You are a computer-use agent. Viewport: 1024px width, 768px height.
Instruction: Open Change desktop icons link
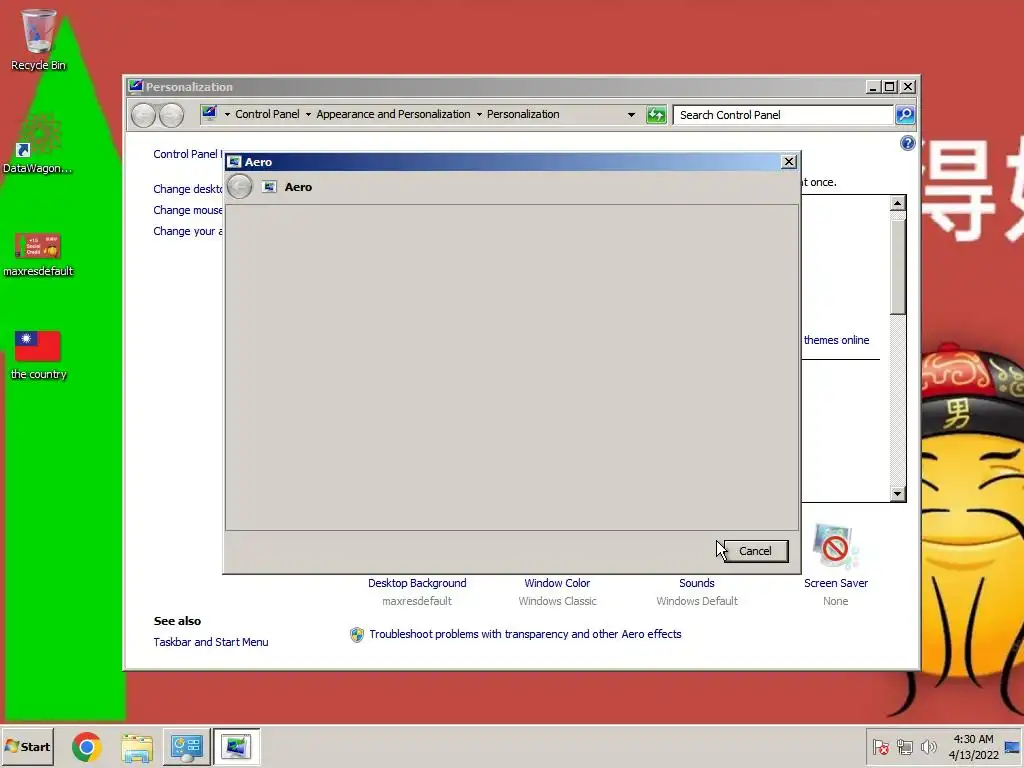point(188,189)
